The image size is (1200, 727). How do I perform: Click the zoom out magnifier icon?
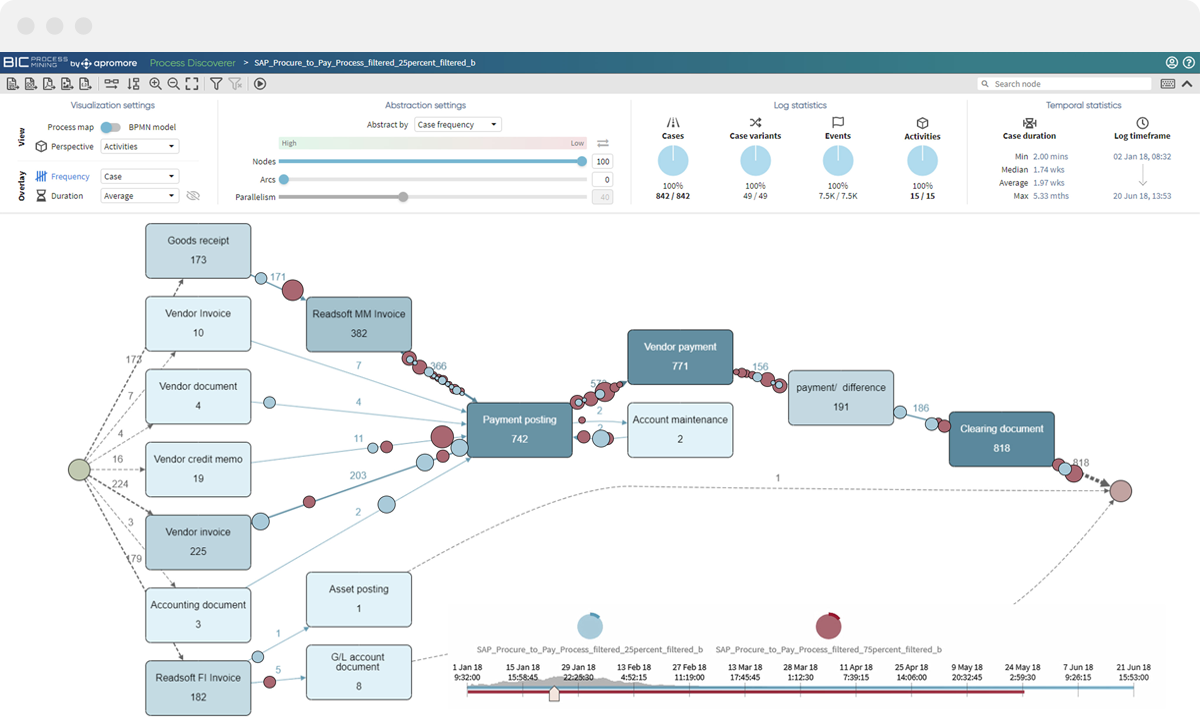pyautogui.click(x=173, y=85)
